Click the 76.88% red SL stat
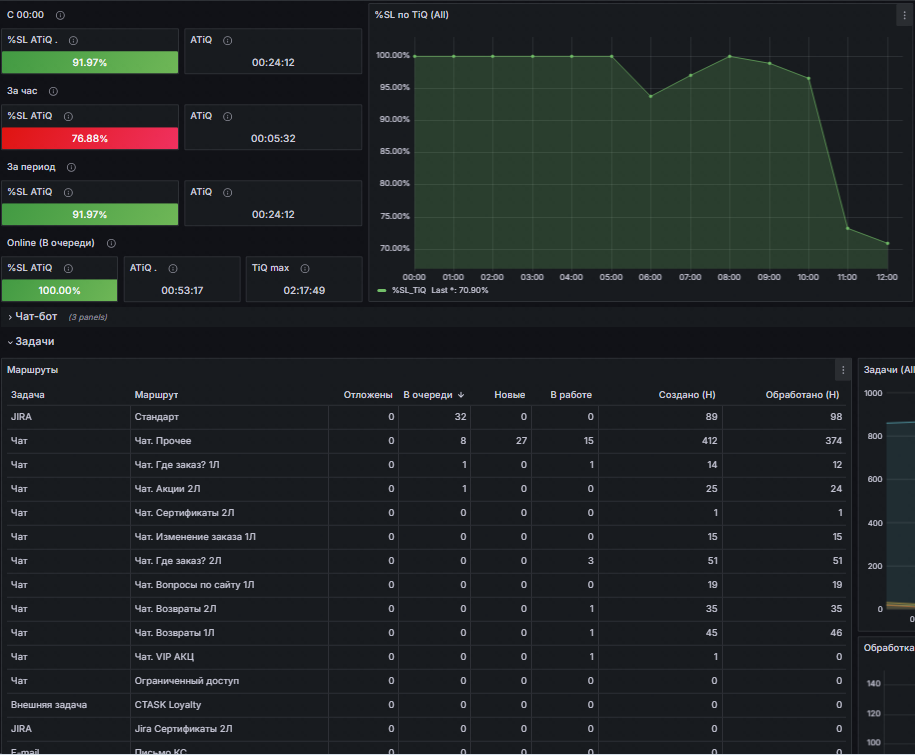915x755 pixels. [90, 138]
